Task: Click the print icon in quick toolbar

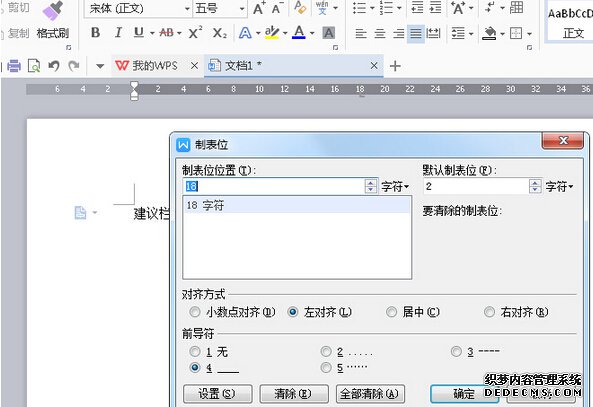Action: tap(14, 66)
